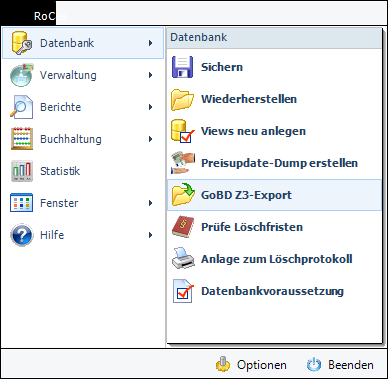Expand the Fenster submenu arrow
The image size is (388, 379).
click(150, 203)
